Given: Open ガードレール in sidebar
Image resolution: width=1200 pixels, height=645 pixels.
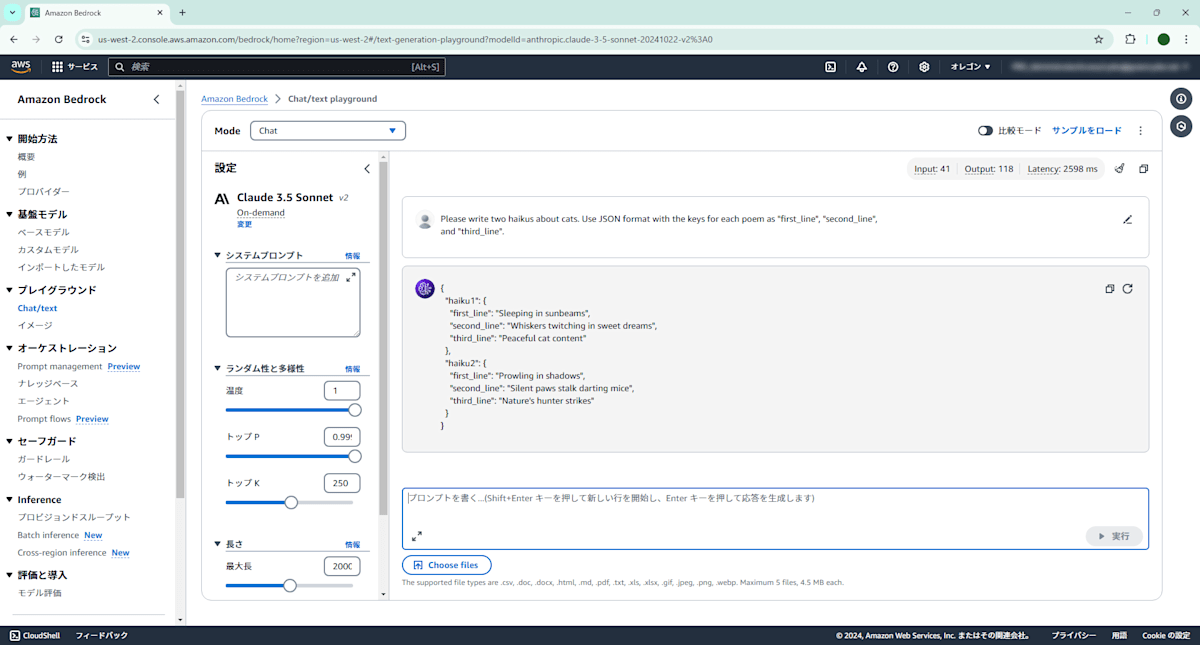Looking at the screenshot, I should click(43, 459).
